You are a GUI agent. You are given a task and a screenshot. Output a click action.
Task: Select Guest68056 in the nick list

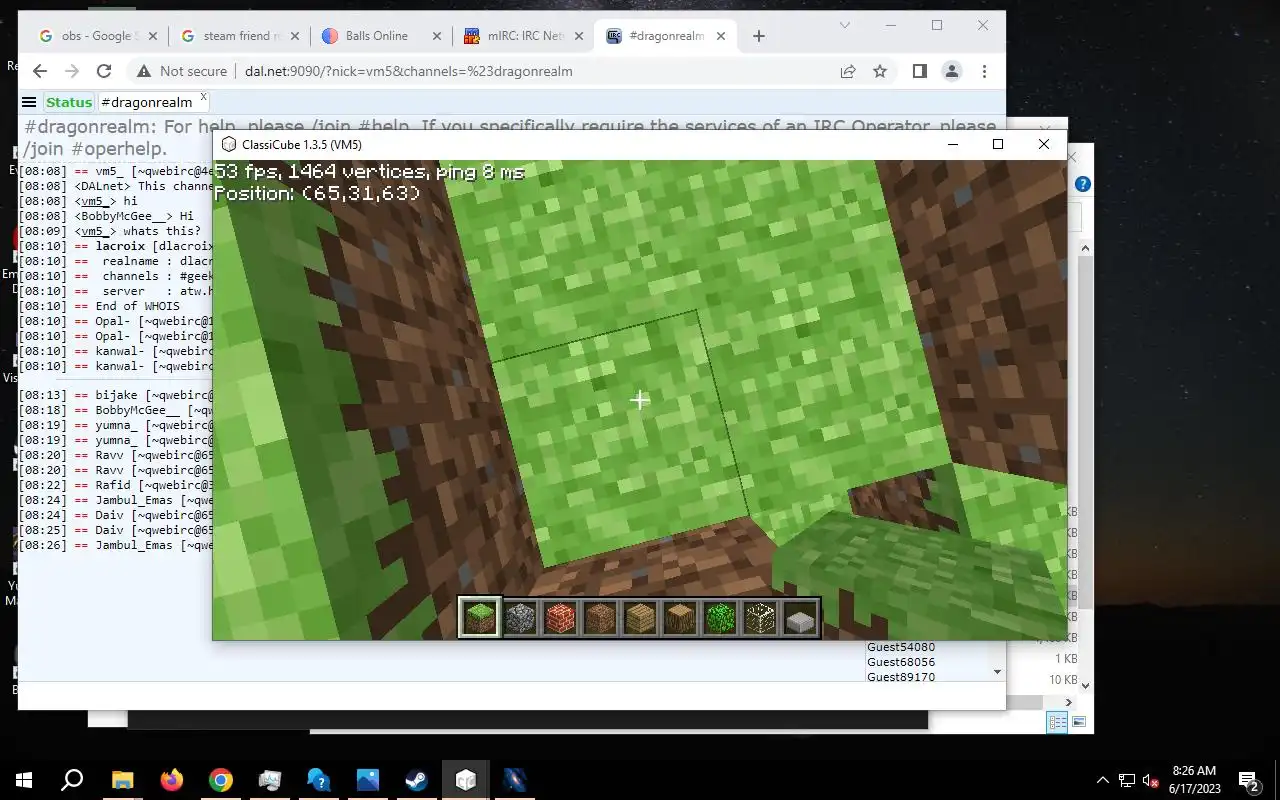pyautogui.click(x=901, y=662)
